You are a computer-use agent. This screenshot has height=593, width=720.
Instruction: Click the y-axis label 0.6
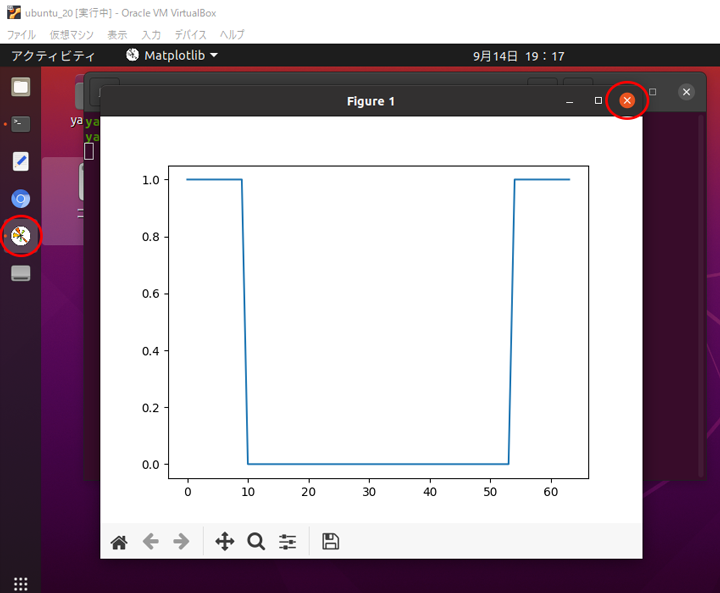(x=151, y=294)
